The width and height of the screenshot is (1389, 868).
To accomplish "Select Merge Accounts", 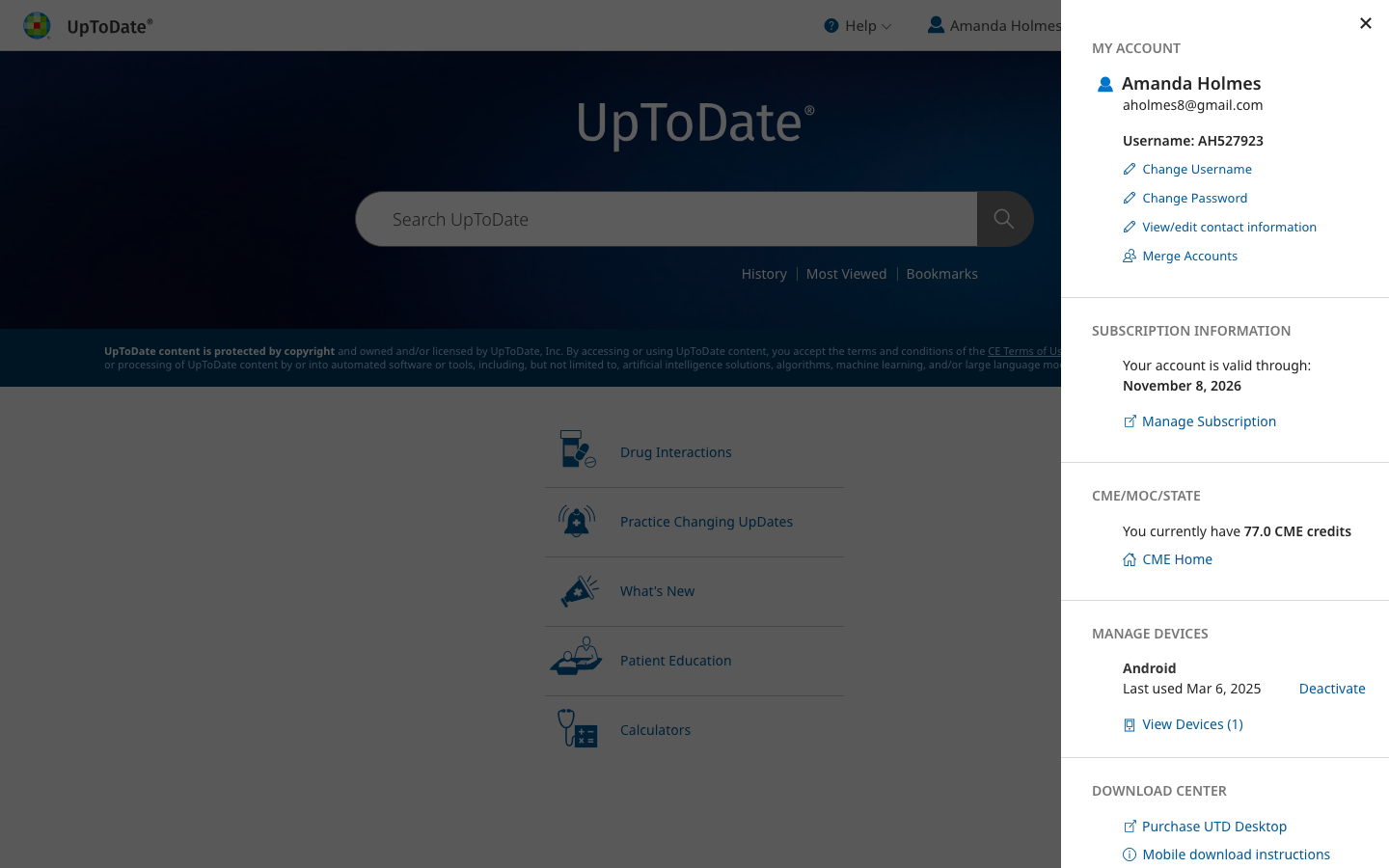I will [x=1189, y=256].
